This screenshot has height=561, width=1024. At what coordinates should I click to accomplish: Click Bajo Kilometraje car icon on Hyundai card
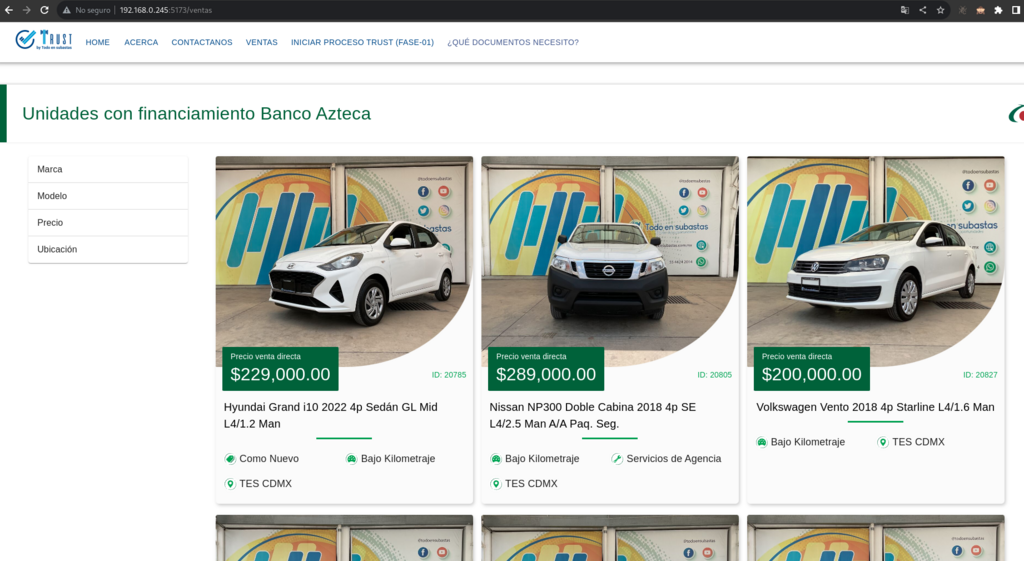coord(351,458)
